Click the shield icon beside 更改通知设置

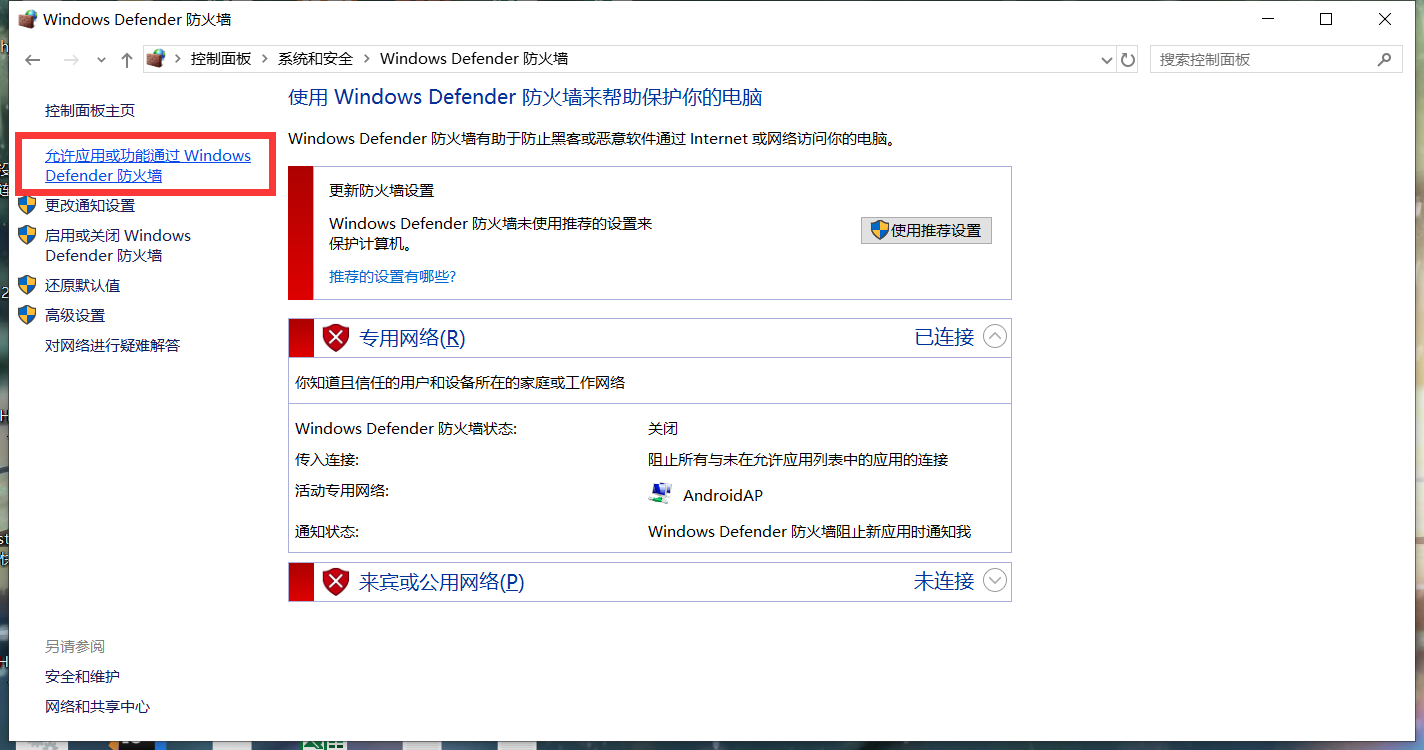pos(27,205)
